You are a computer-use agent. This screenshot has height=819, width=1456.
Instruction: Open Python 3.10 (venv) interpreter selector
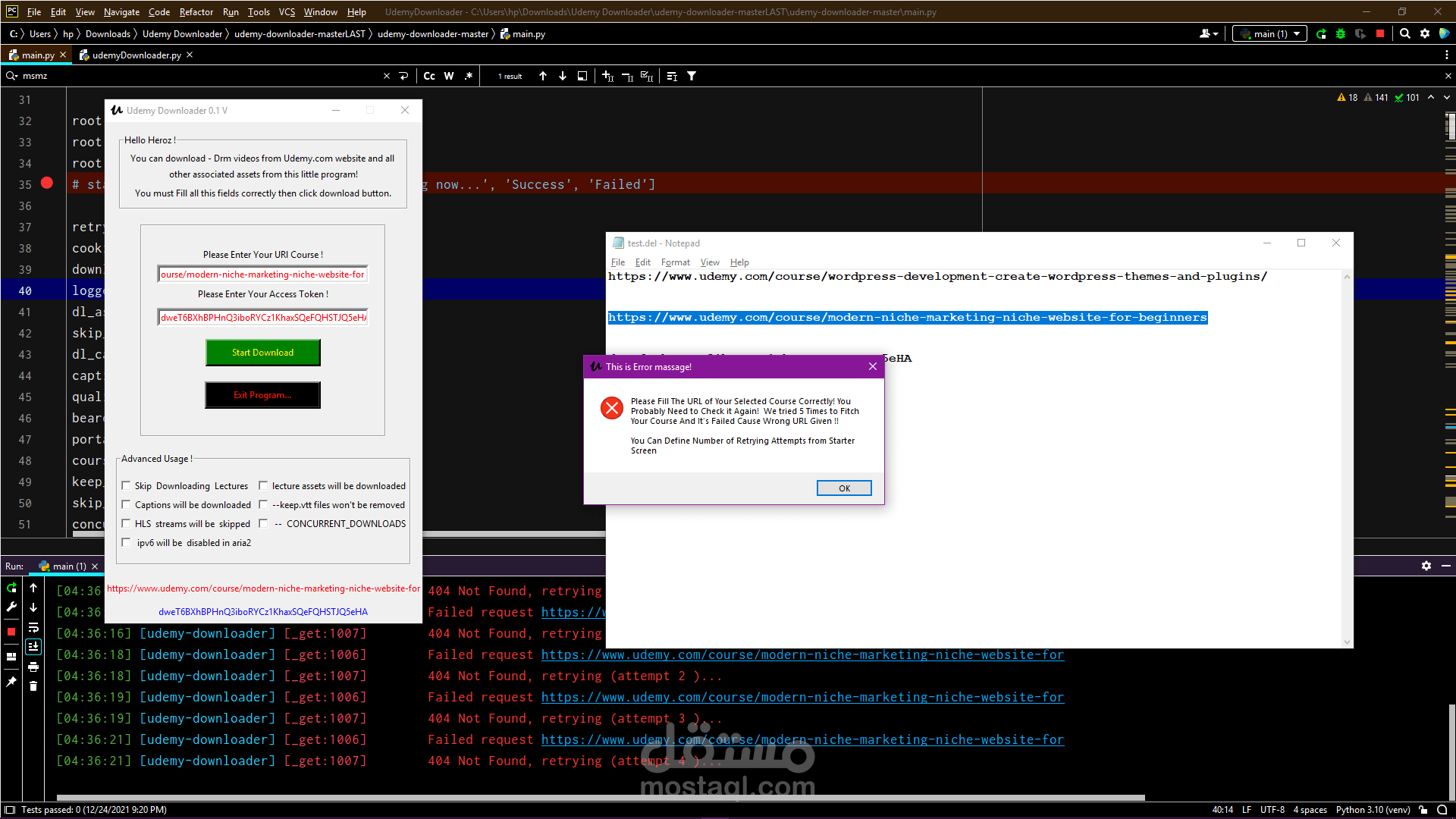1373,810
